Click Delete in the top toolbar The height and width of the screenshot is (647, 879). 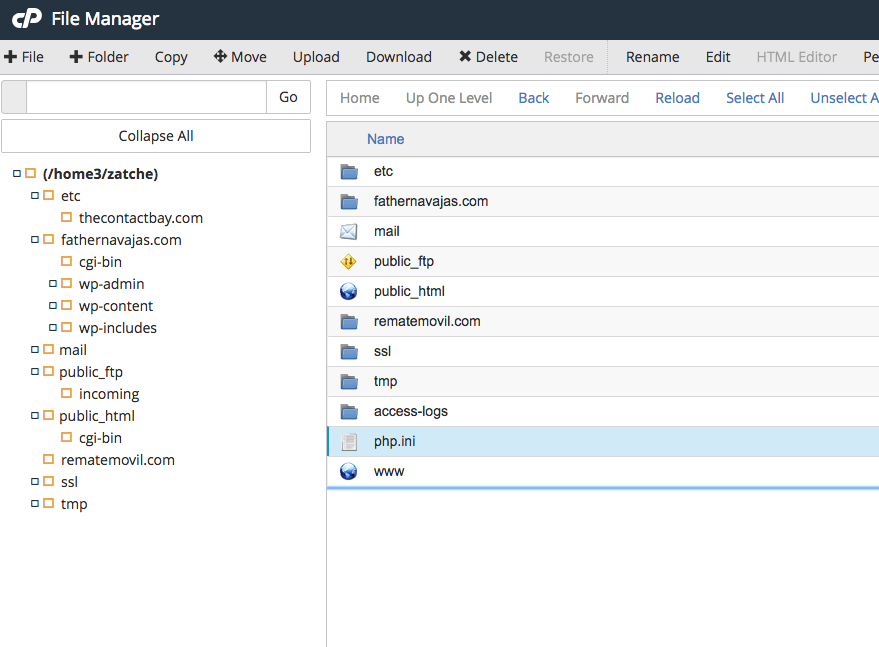(488, 57)
